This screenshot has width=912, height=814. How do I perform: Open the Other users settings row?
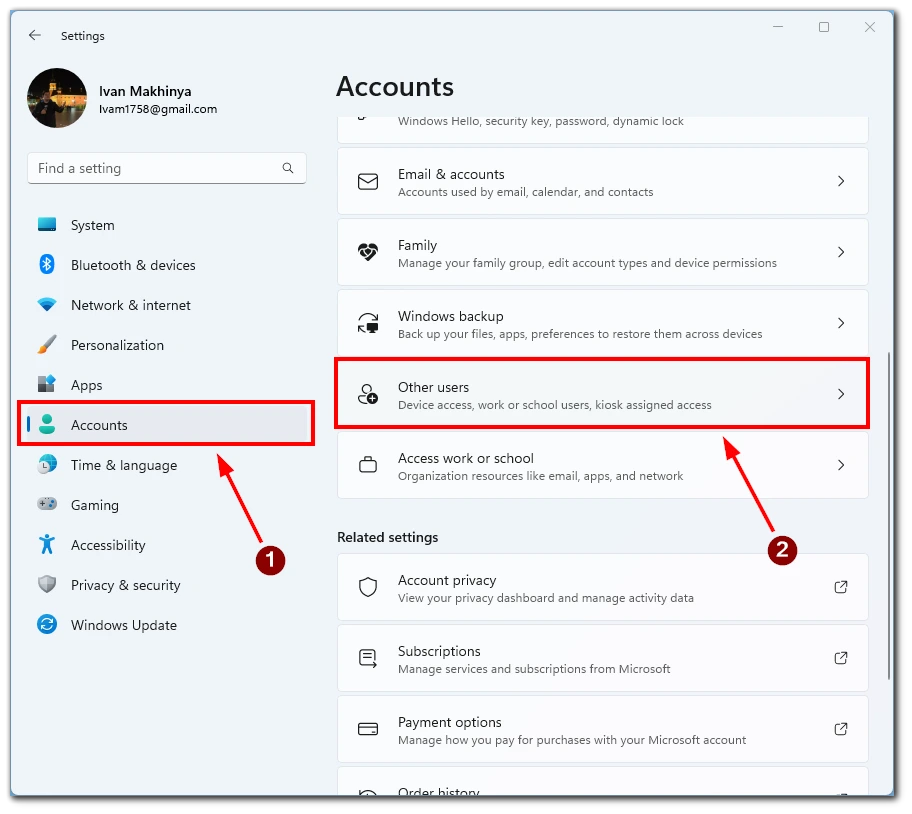[602, 394]
